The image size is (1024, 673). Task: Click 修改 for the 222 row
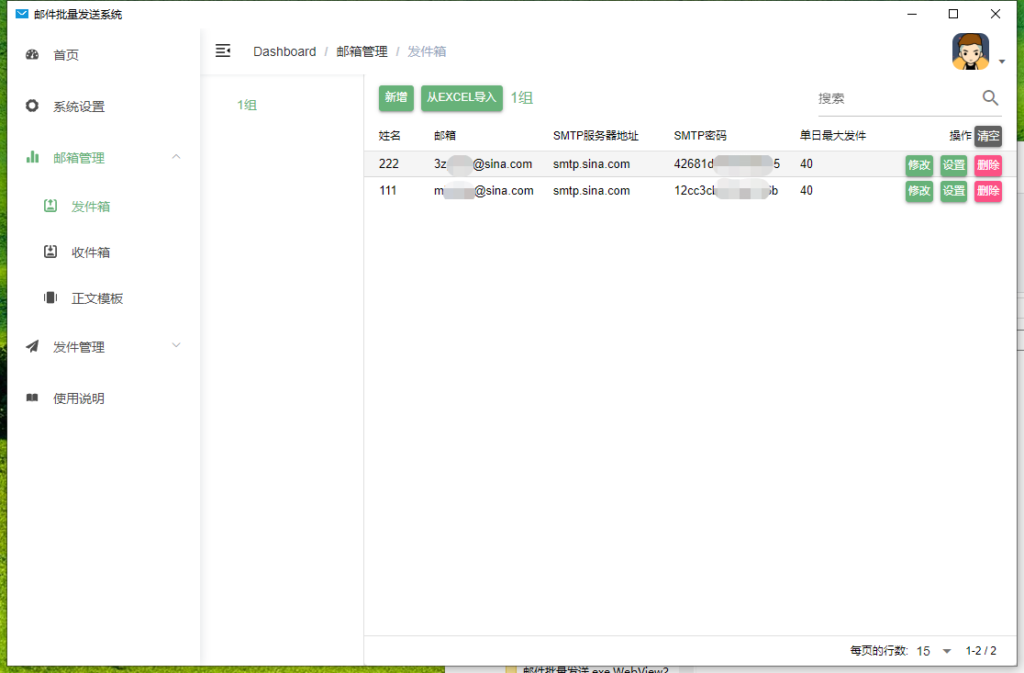click(919, 165)
